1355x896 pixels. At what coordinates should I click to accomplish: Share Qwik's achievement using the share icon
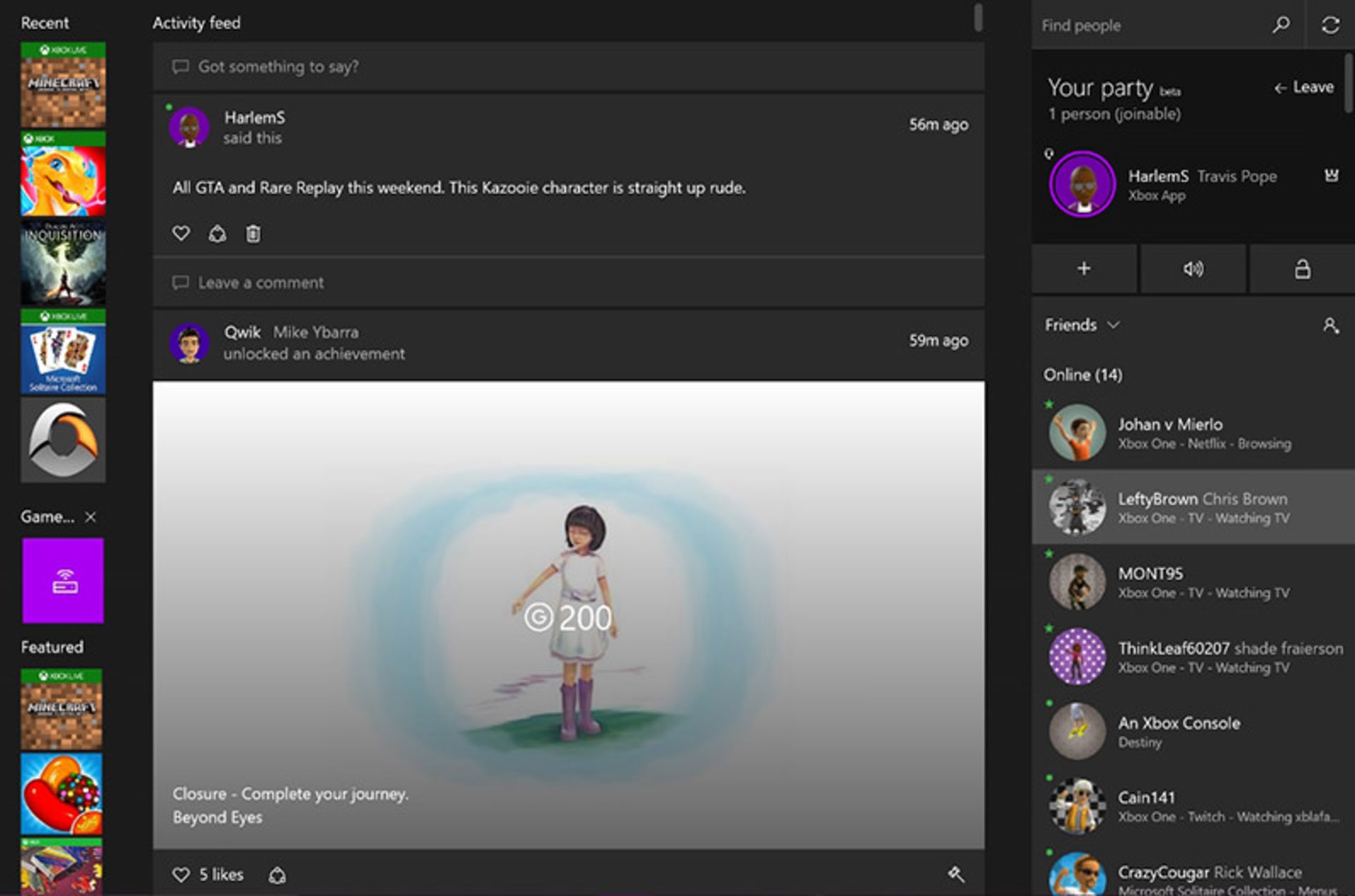click(277, 875)
